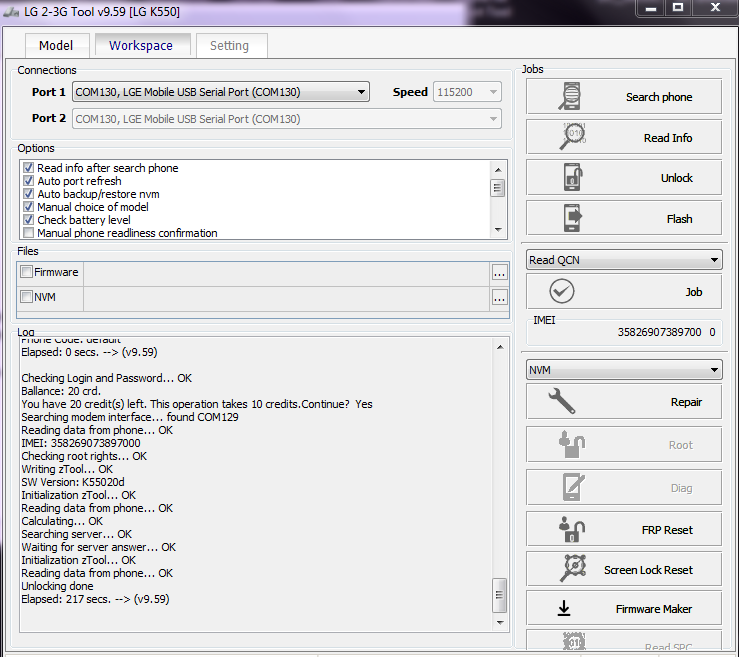Click the Firmware Maker button label
The height and width of the screenshot is (657, 739).
pyautogui.click(x=654, y=609)
